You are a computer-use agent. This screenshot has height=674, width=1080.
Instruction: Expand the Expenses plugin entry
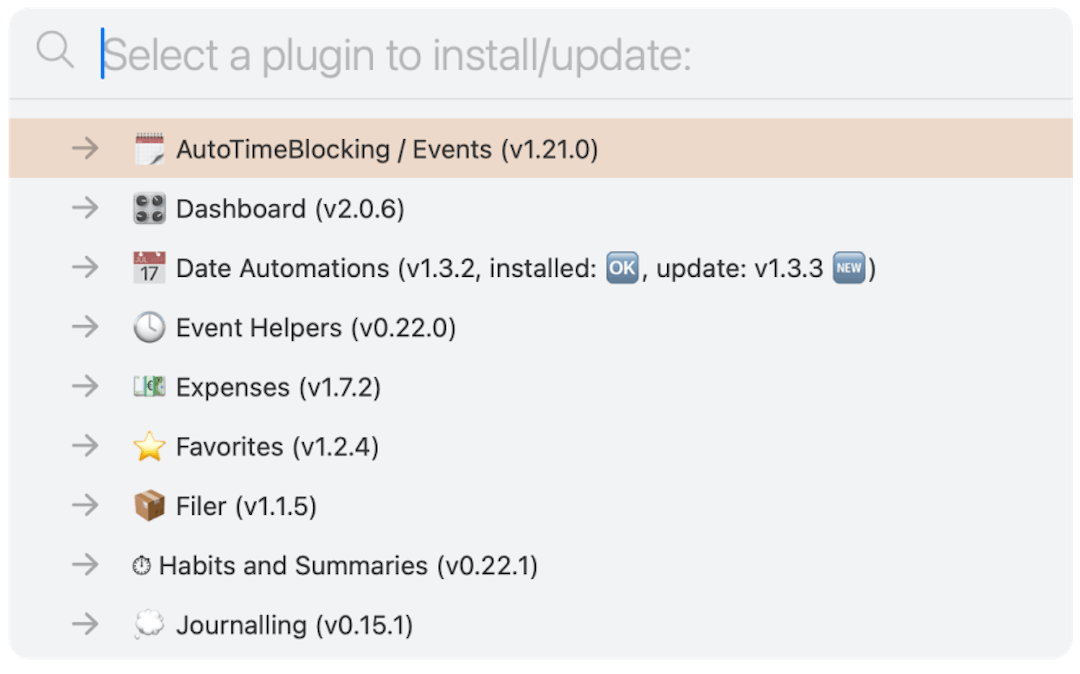(86, 386)
